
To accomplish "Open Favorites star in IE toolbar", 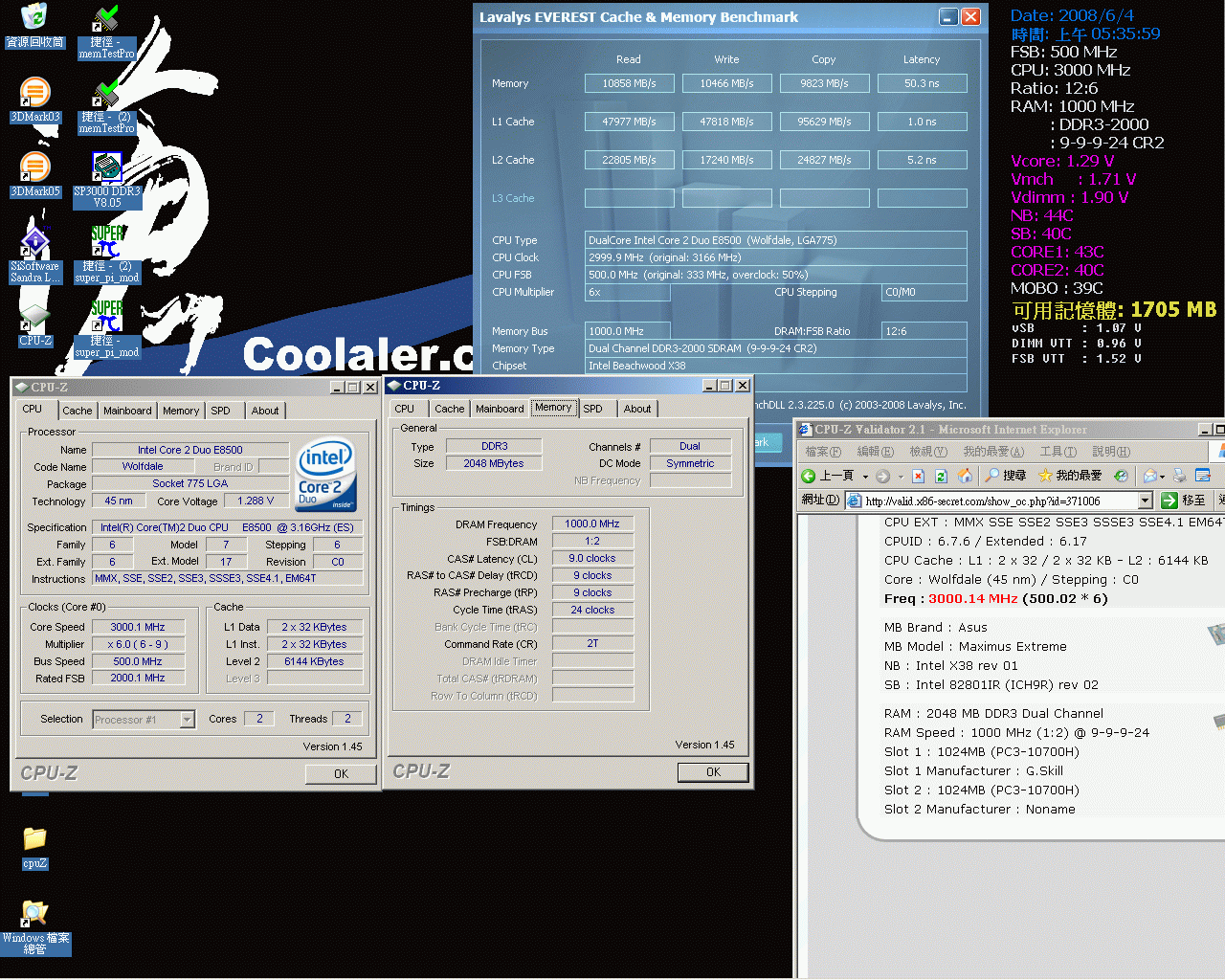I will (1070, 476).
